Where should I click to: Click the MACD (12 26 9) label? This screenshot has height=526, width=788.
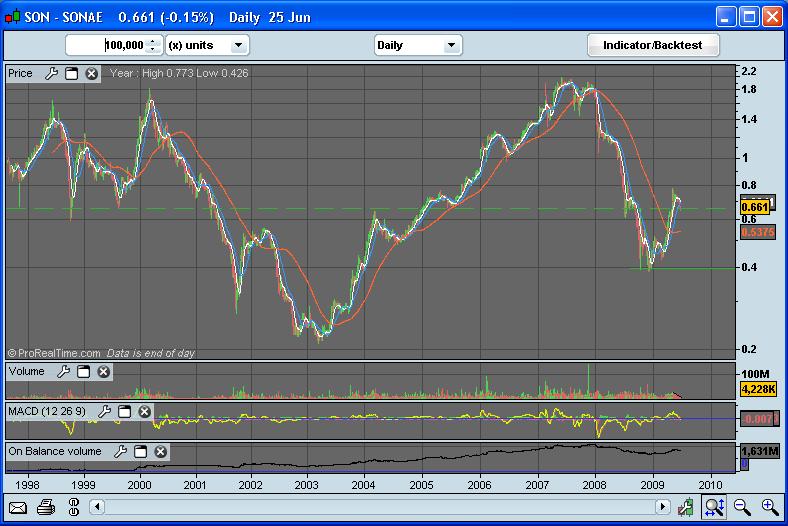tap(47, 411)
